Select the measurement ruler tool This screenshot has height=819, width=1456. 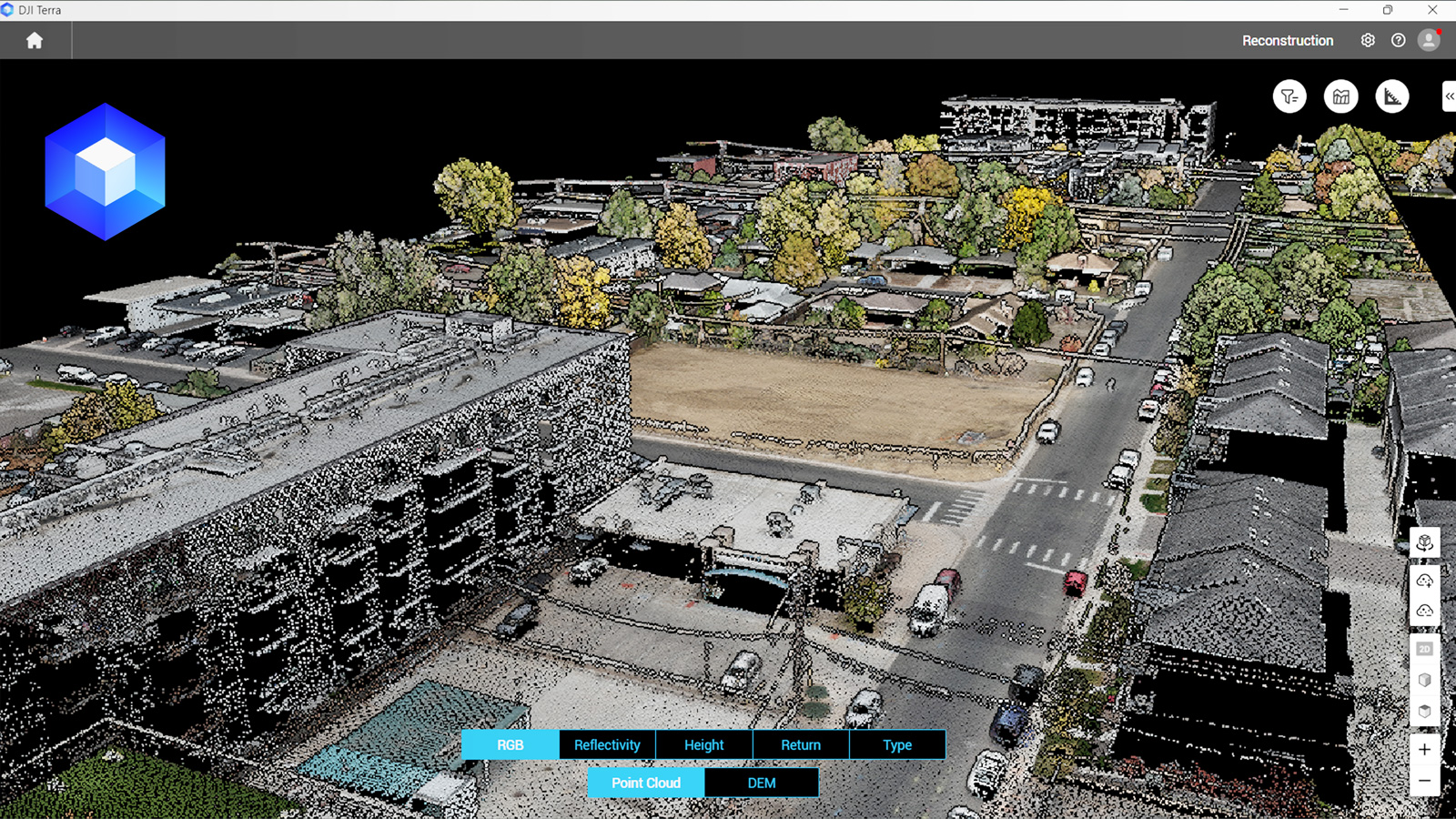1392,96
